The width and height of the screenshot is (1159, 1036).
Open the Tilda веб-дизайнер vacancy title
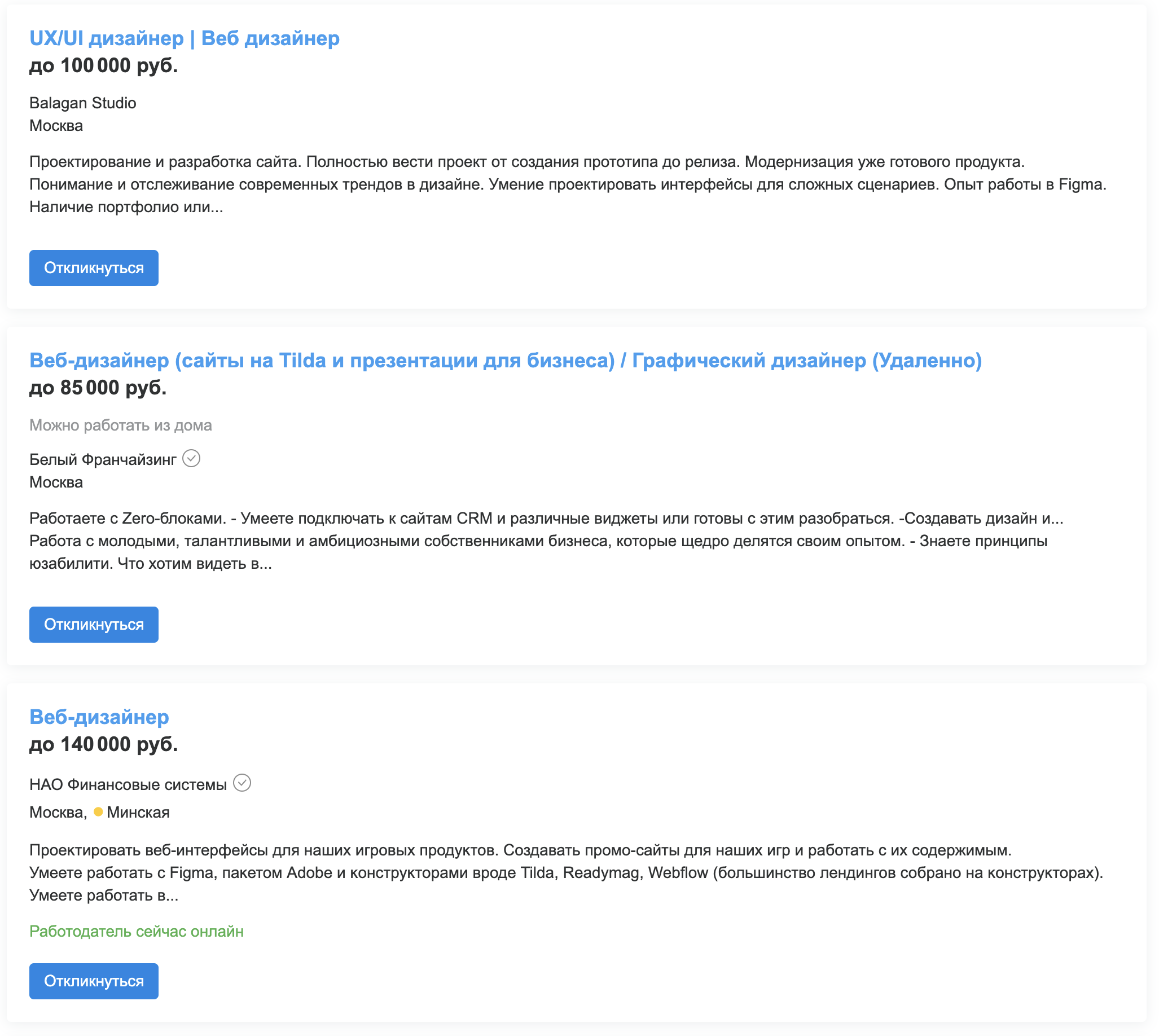[x=505, y=361]
